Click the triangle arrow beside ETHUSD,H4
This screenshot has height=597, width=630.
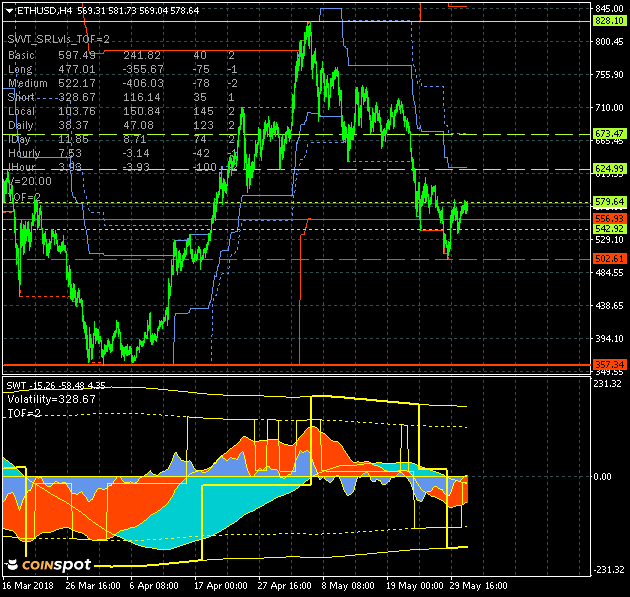[9, 9]
